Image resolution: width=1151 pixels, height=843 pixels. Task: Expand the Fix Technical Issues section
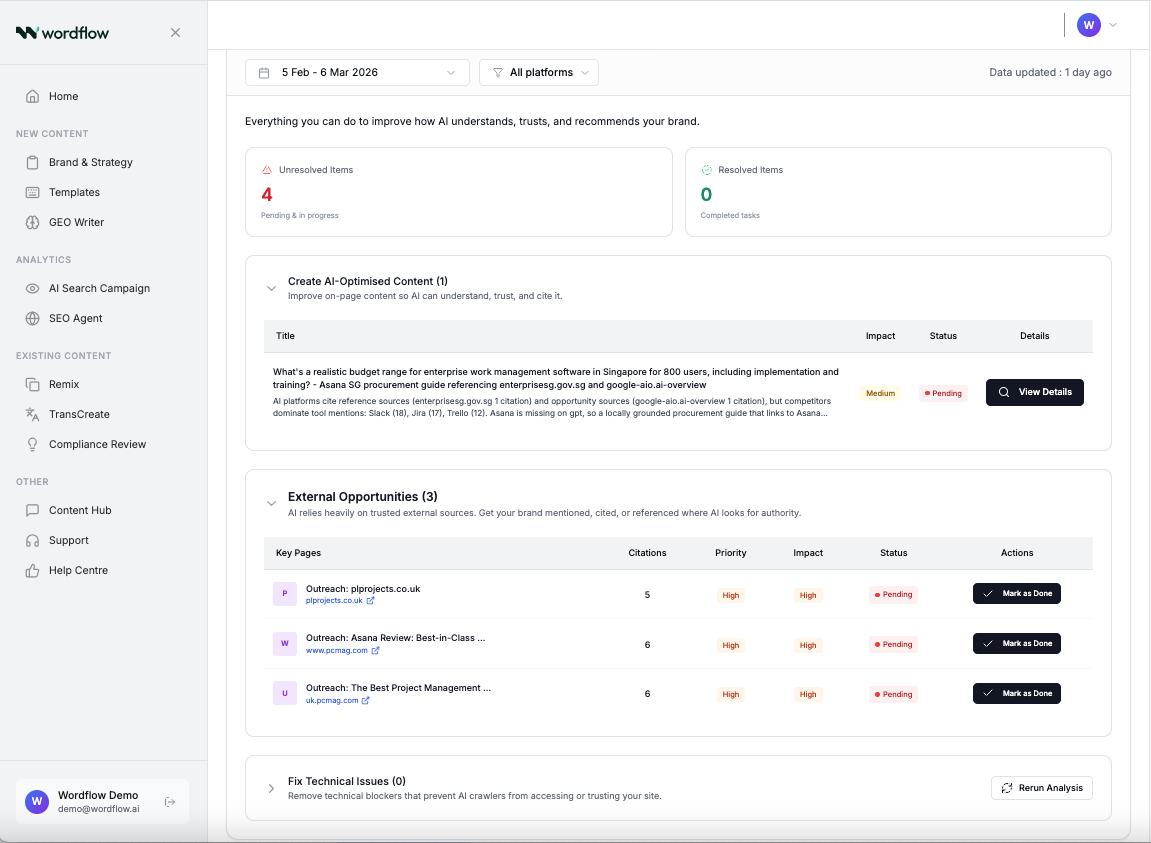271,788
